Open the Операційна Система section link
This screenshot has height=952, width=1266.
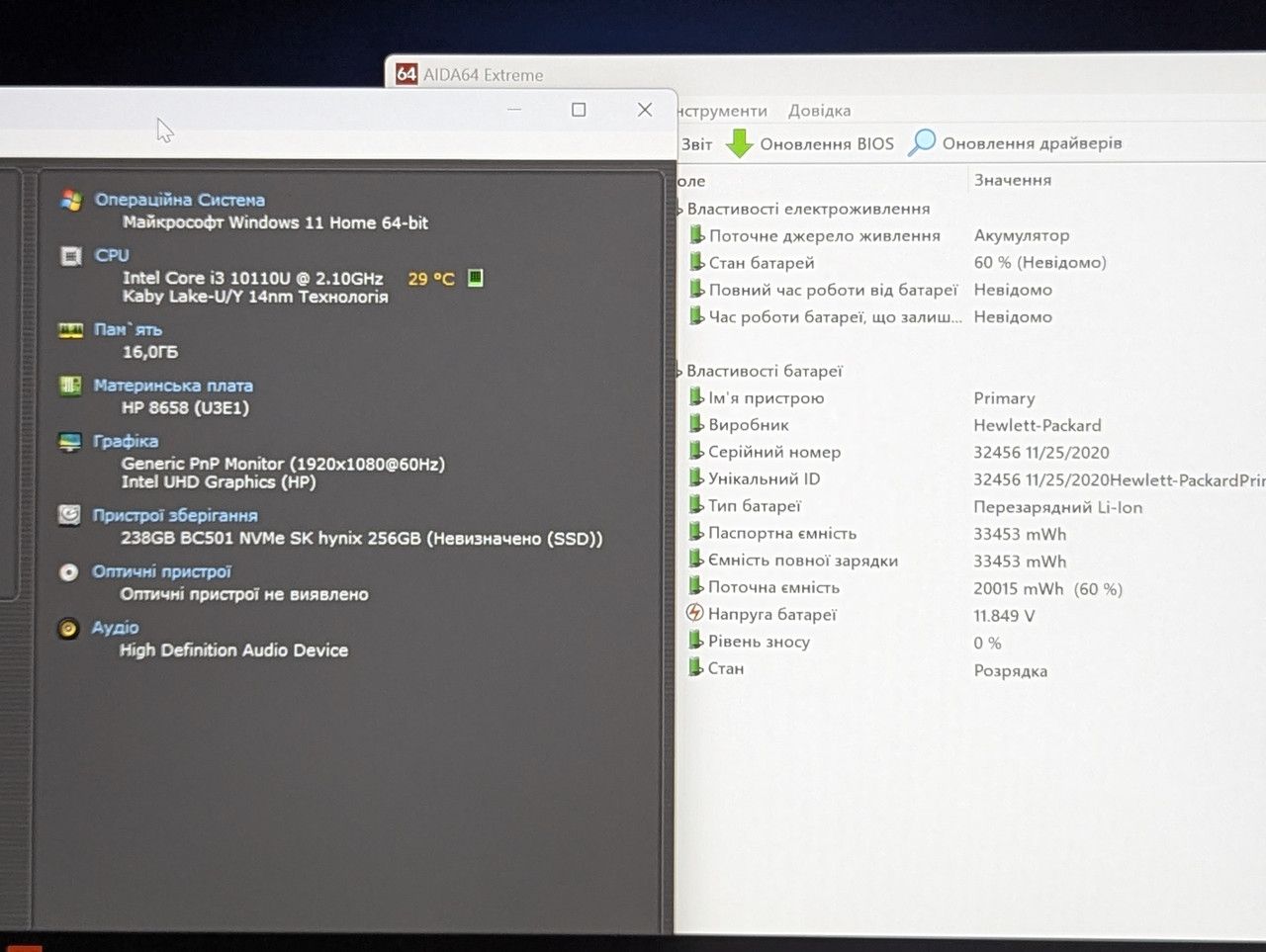point(180,200)
